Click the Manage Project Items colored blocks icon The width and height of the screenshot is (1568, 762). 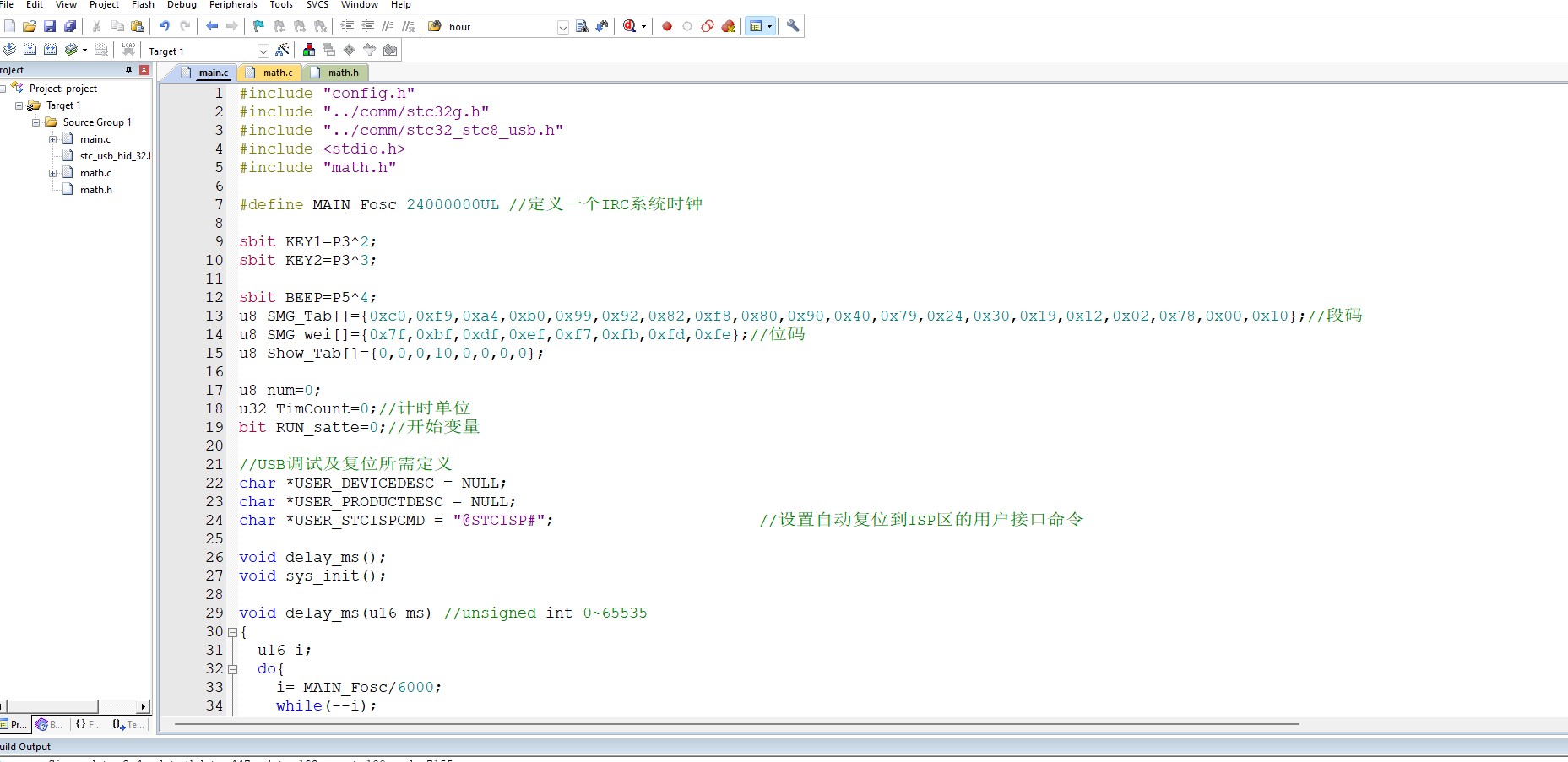(x=309, y=50)
